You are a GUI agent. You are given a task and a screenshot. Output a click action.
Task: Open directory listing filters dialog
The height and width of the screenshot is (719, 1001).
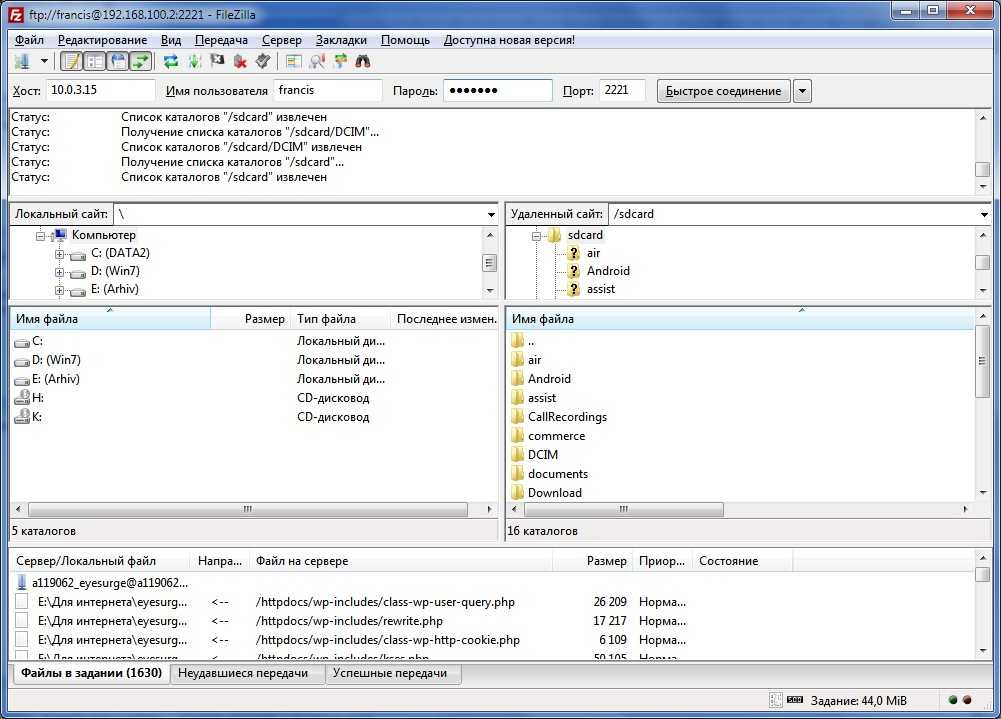coord(294,61)
